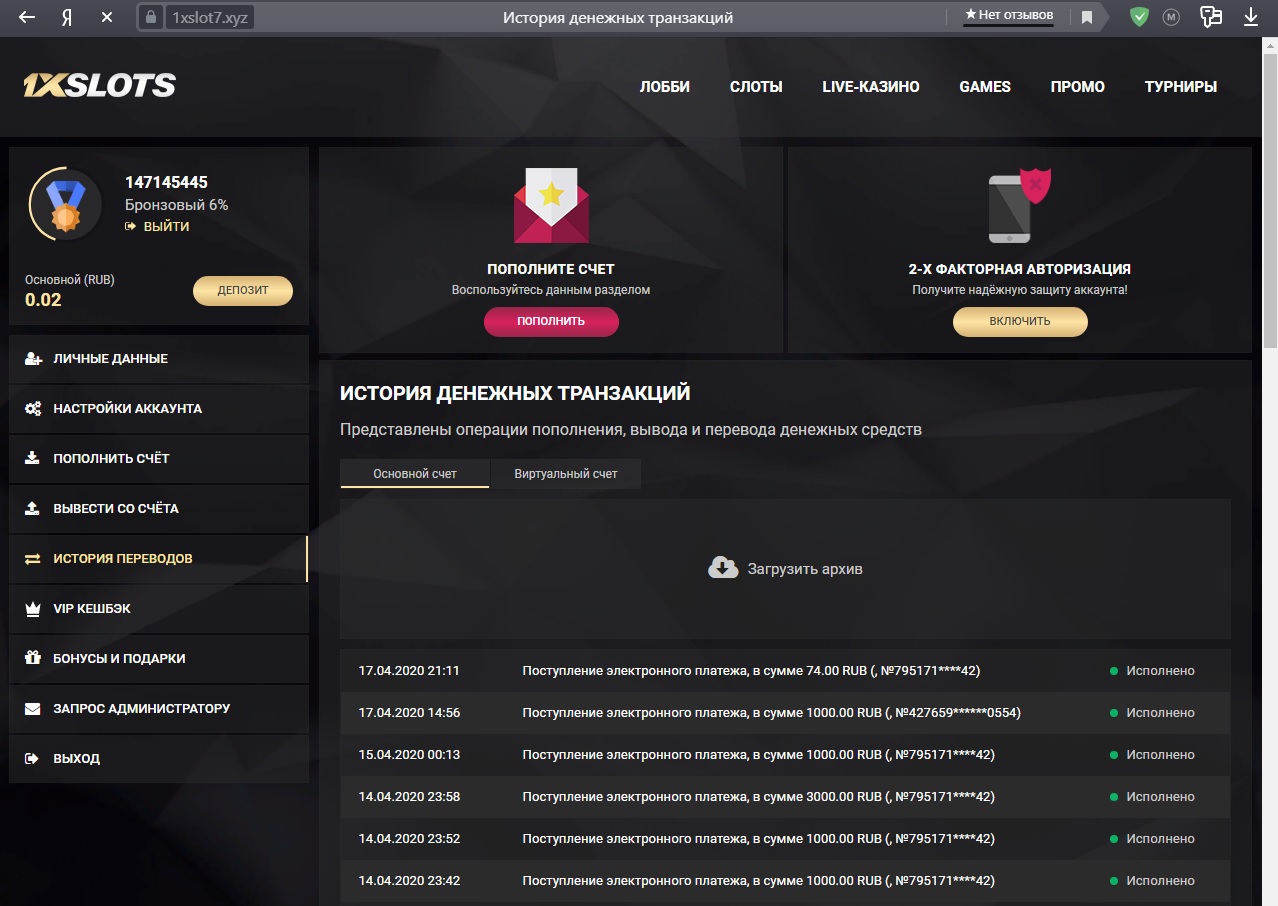Click the №427659******0554 transaction row
The image size is (1278, 906).
click(785, 713)
